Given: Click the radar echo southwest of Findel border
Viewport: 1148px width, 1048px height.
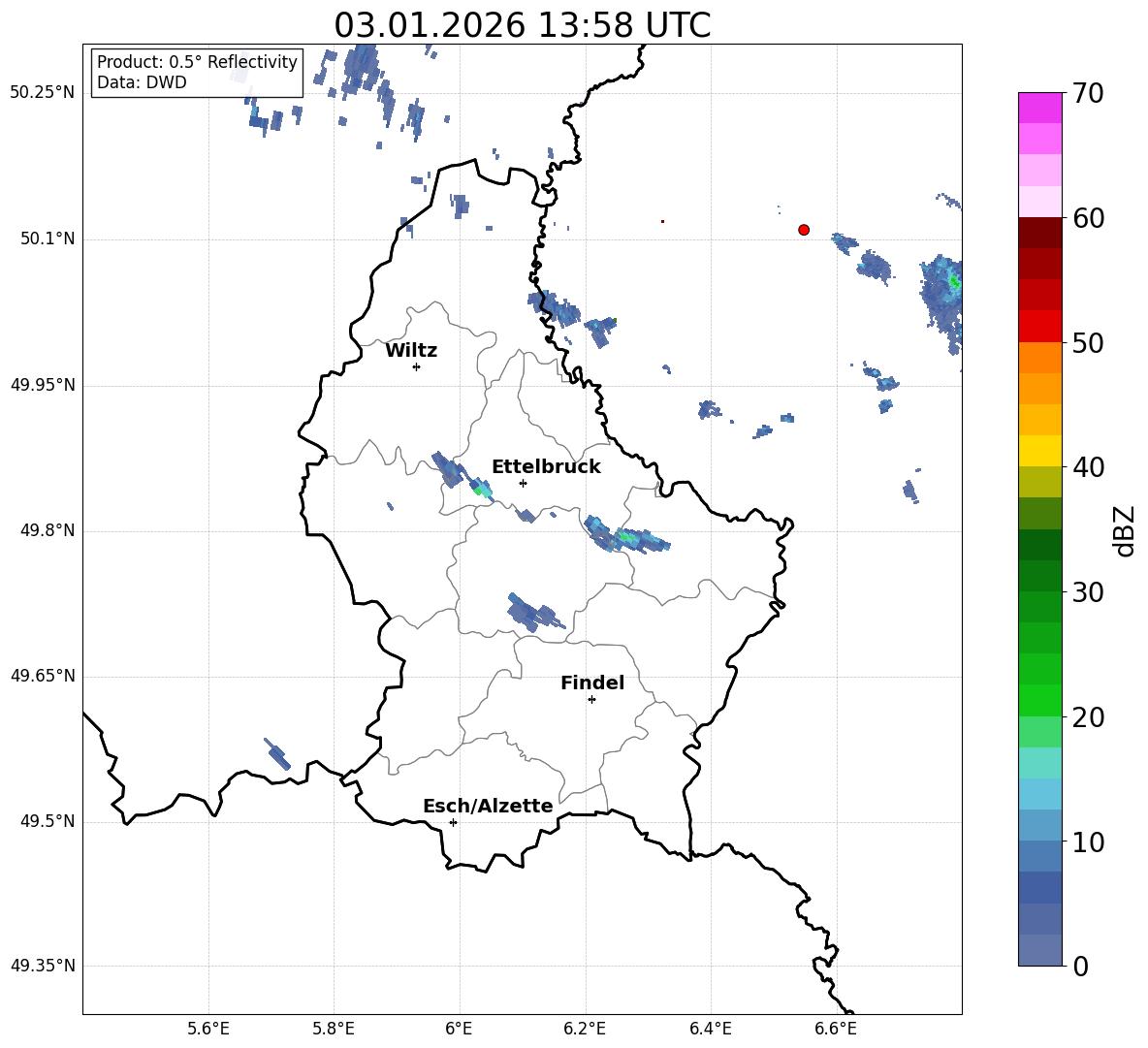Looking at the screenshot, I should tap(277, 754).
